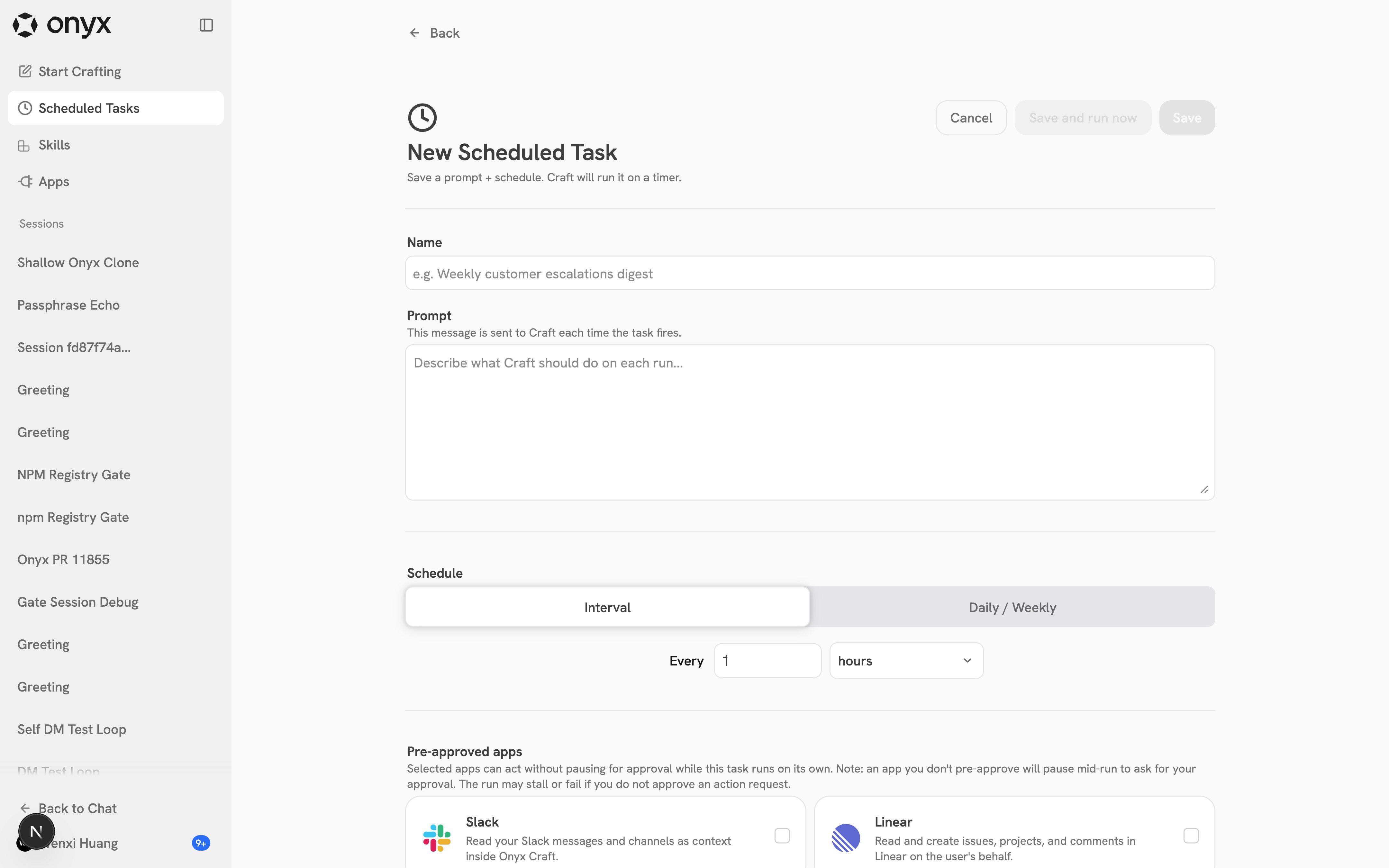The width and height of the screenshot is (1389, 868).
Task: Open the hours interval unit dropdown
Action: (906, 661)
